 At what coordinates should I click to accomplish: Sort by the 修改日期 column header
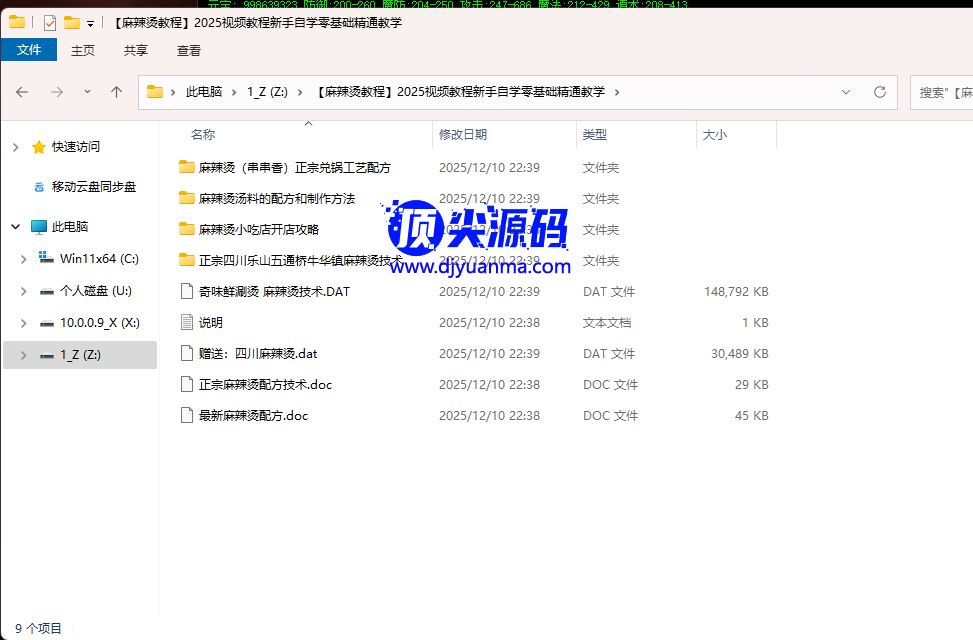pyautogui.click(x=463, y=134)
